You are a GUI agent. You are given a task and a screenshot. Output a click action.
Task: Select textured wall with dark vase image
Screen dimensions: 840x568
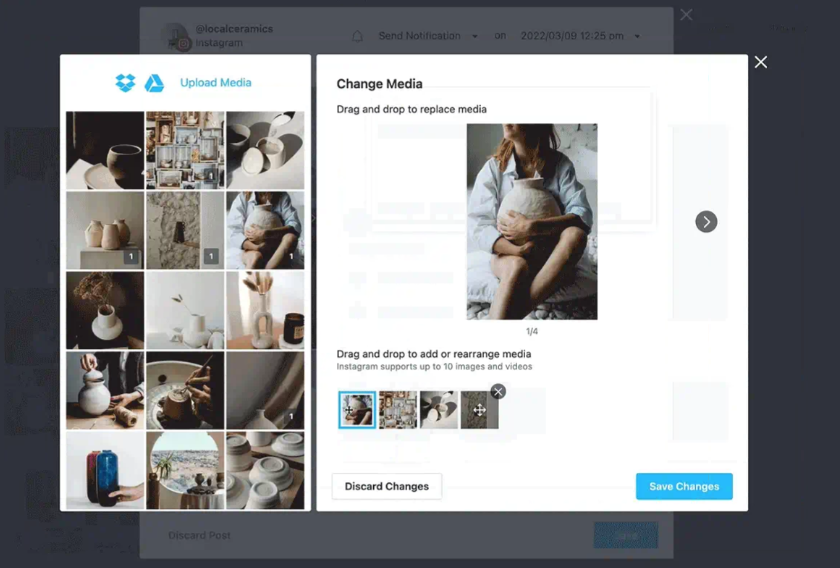click(185, 230)
